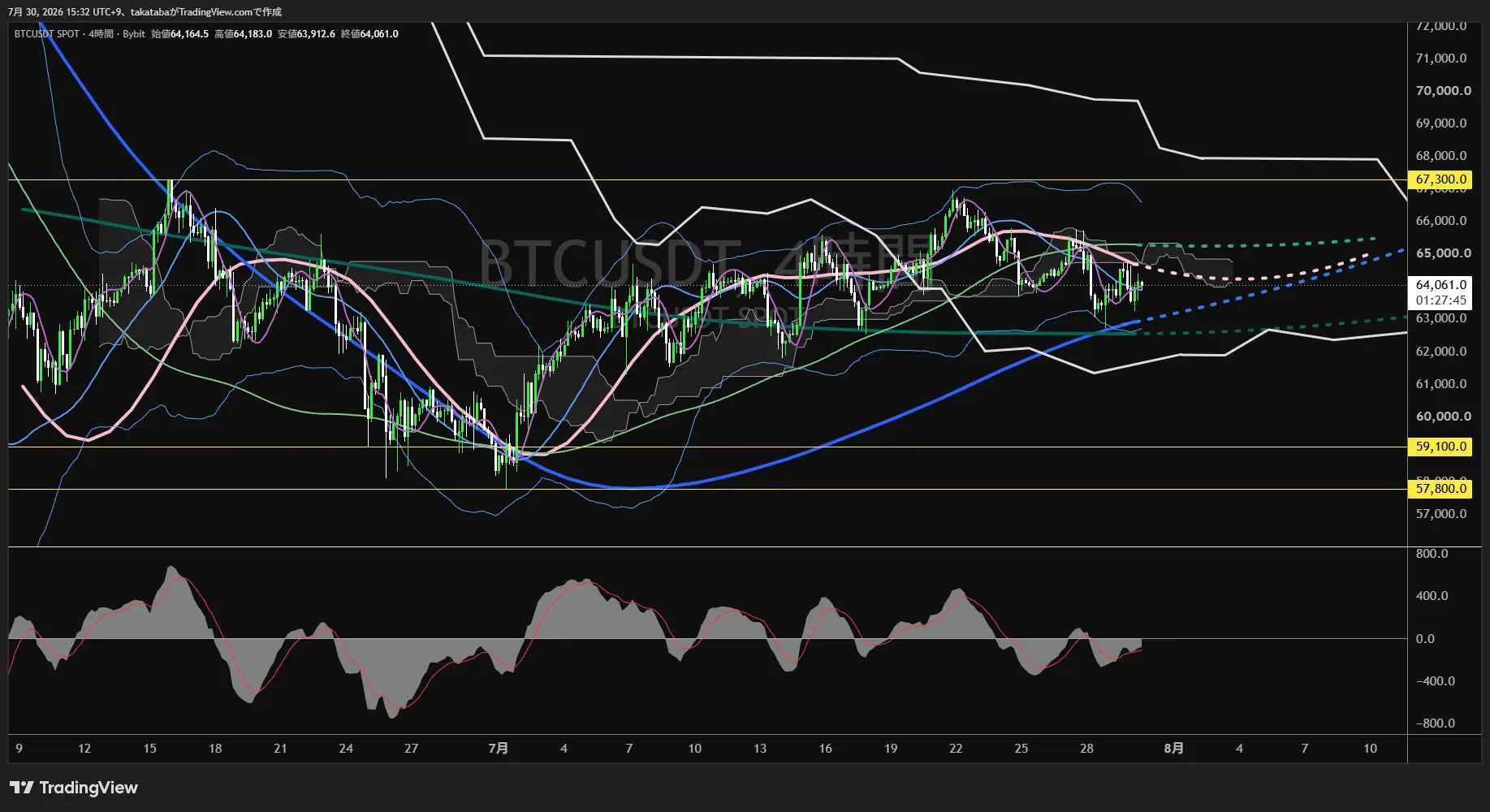Click the BTCUSDT SPOT symbol title
The width and height of the screenshot is (1490, 812).
point(47,34)
